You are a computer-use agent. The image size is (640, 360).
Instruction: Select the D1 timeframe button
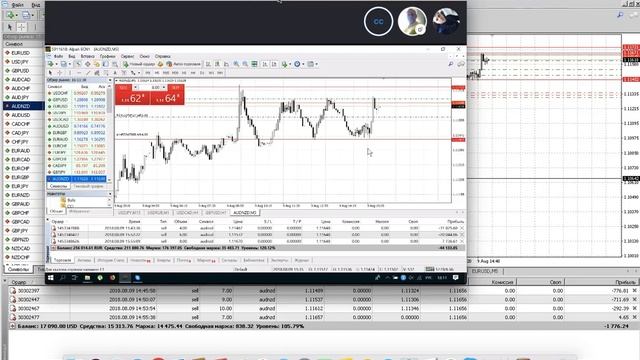(x=202, y=73)
